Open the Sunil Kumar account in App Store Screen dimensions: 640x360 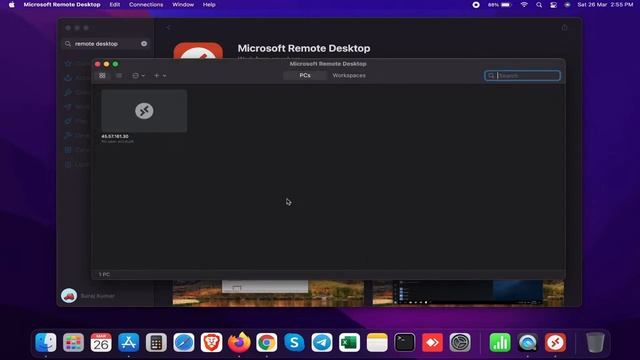point(88,296)
